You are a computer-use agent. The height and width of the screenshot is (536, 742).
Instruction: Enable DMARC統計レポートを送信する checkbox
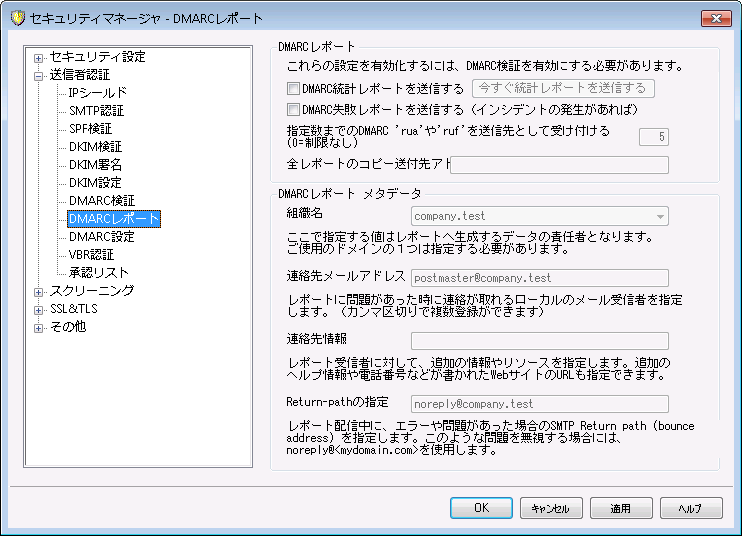pyautogui.click(x=293, y=88)
